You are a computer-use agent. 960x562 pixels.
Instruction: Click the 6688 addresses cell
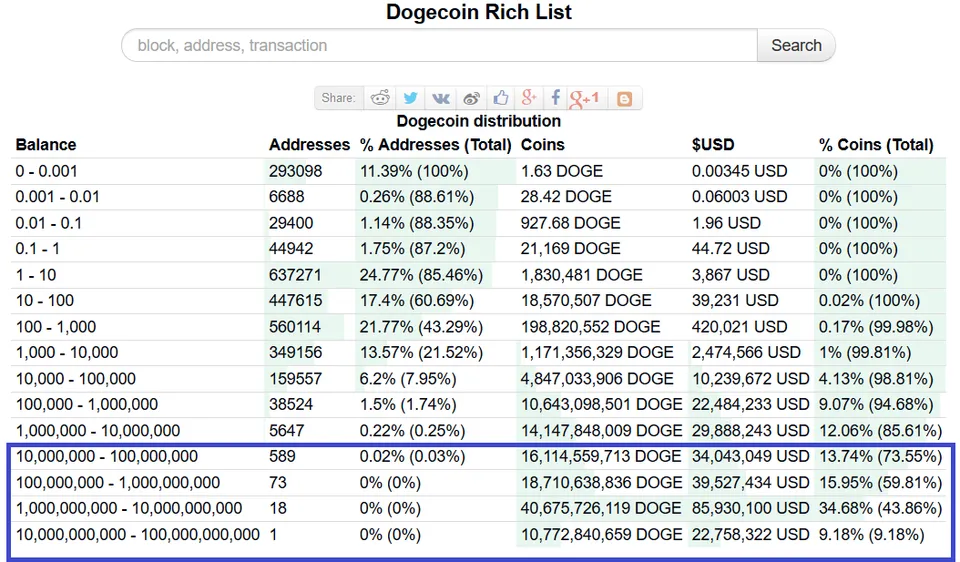coord(287,197)
